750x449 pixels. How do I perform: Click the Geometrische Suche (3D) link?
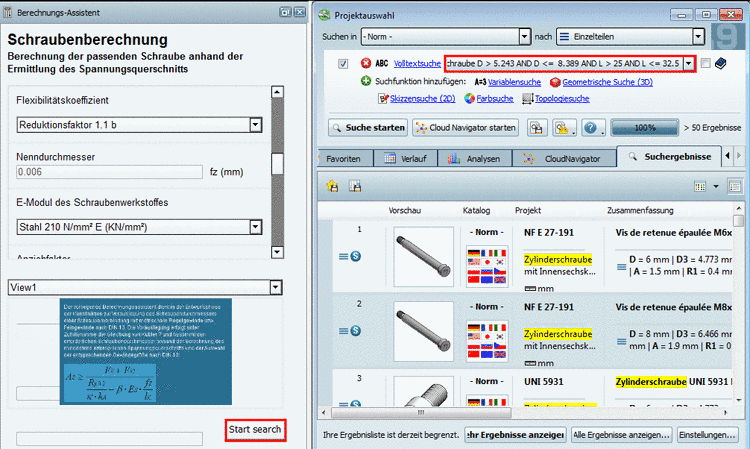point(607,82)
